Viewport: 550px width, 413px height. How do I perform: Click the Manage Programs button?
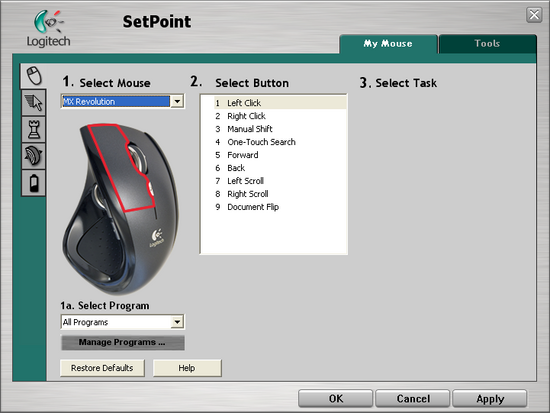coord(122,342)
